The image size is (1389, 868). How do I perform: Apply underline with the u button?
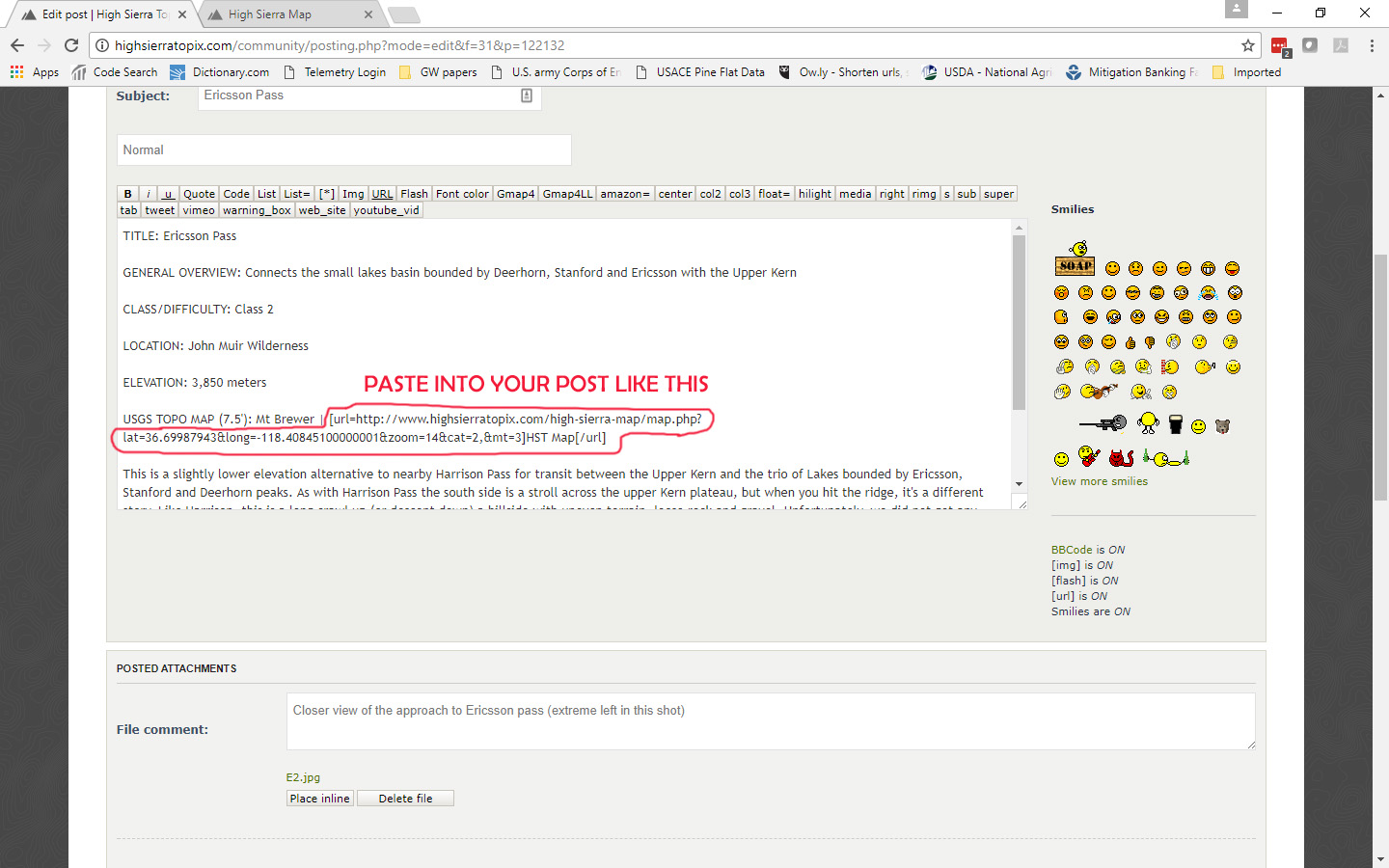tap(169, 194)
